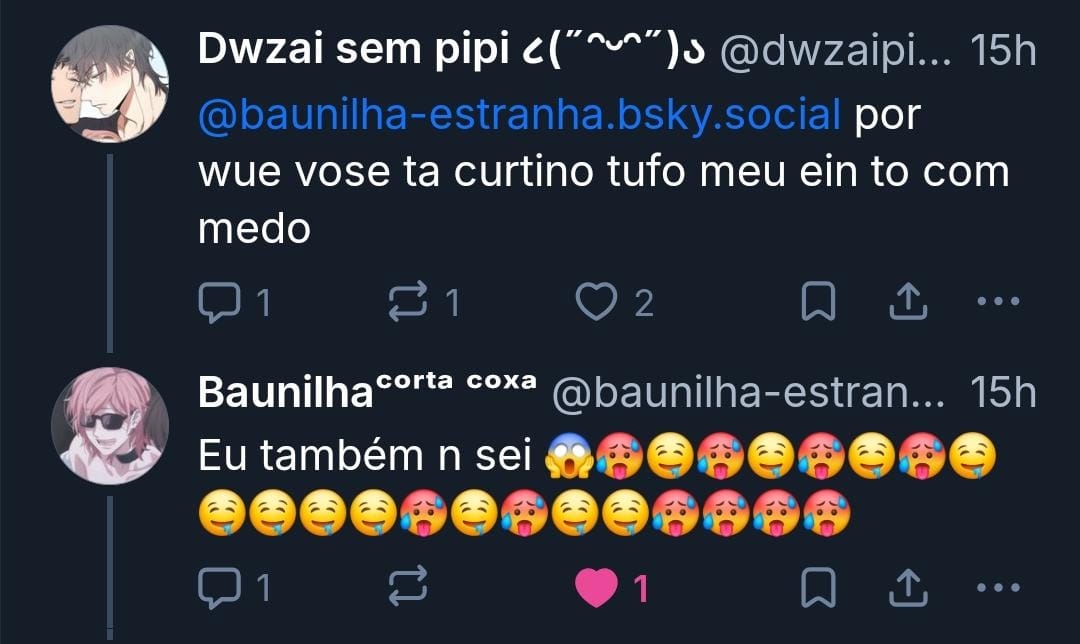The width and height of the screenshot is (1080, 644).
Task: Repost Baunilha's reply
Action: [408, 587]
